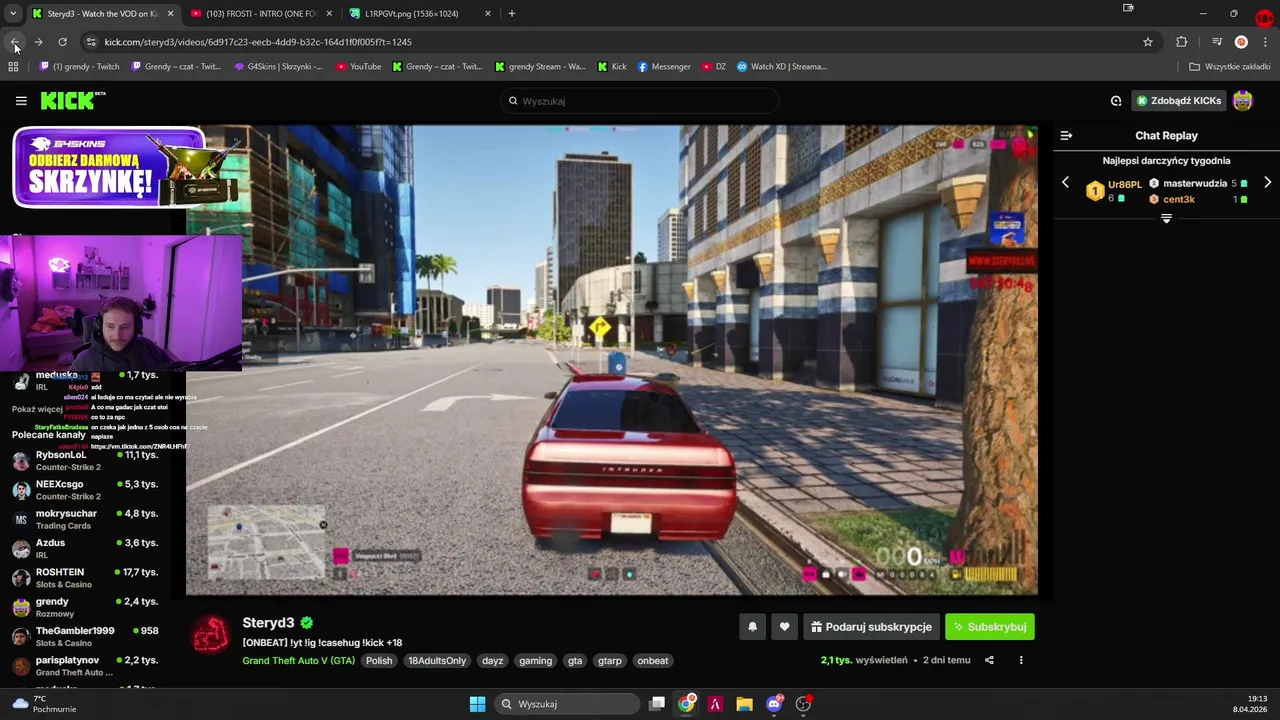Open parisplatynov recommended channel
The height and width of the screenshot is (720, 1280).
point(85,666)
